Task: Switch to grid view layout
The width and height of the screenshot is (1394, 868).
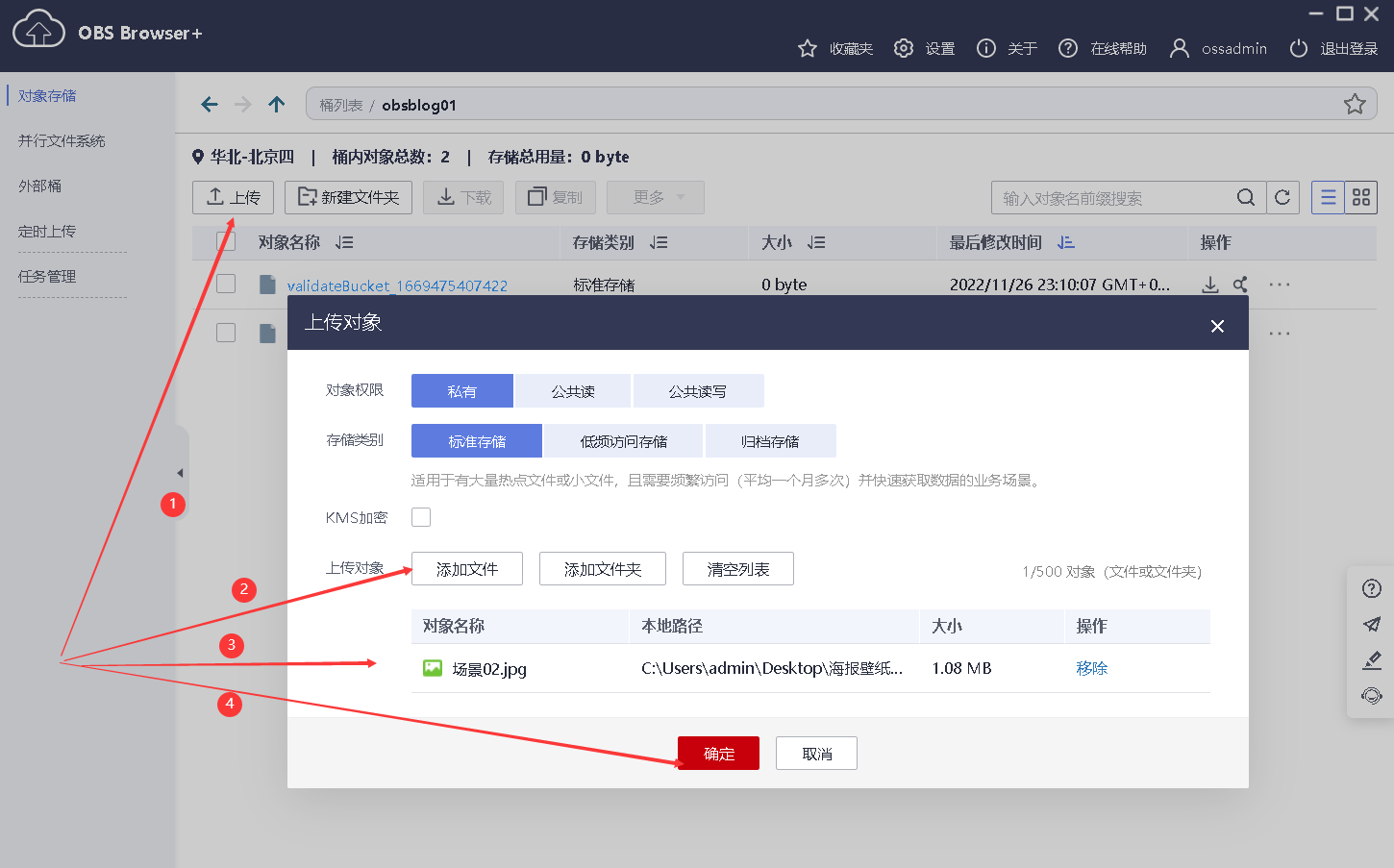Action: click(1361, 198)
